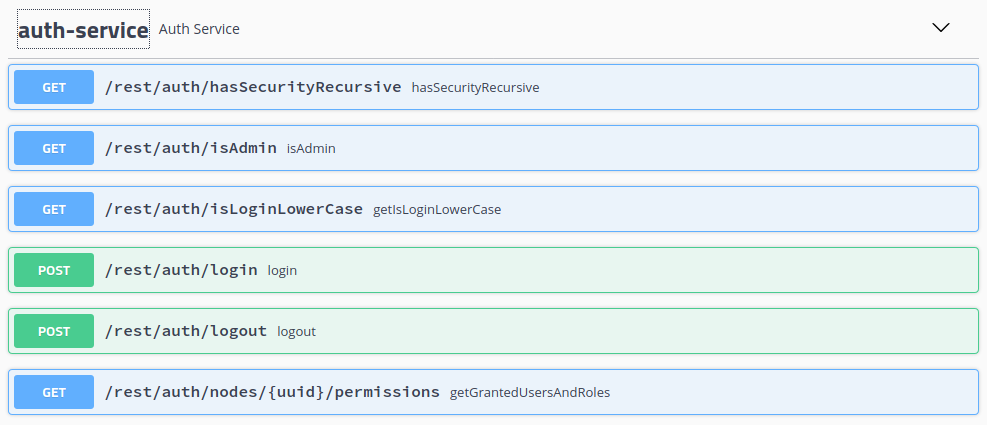The width and height of the screenshot is (987, 425).
Task: Expand the /rest/auth/hasSecurityRecursive path
Action: [253, 87]
